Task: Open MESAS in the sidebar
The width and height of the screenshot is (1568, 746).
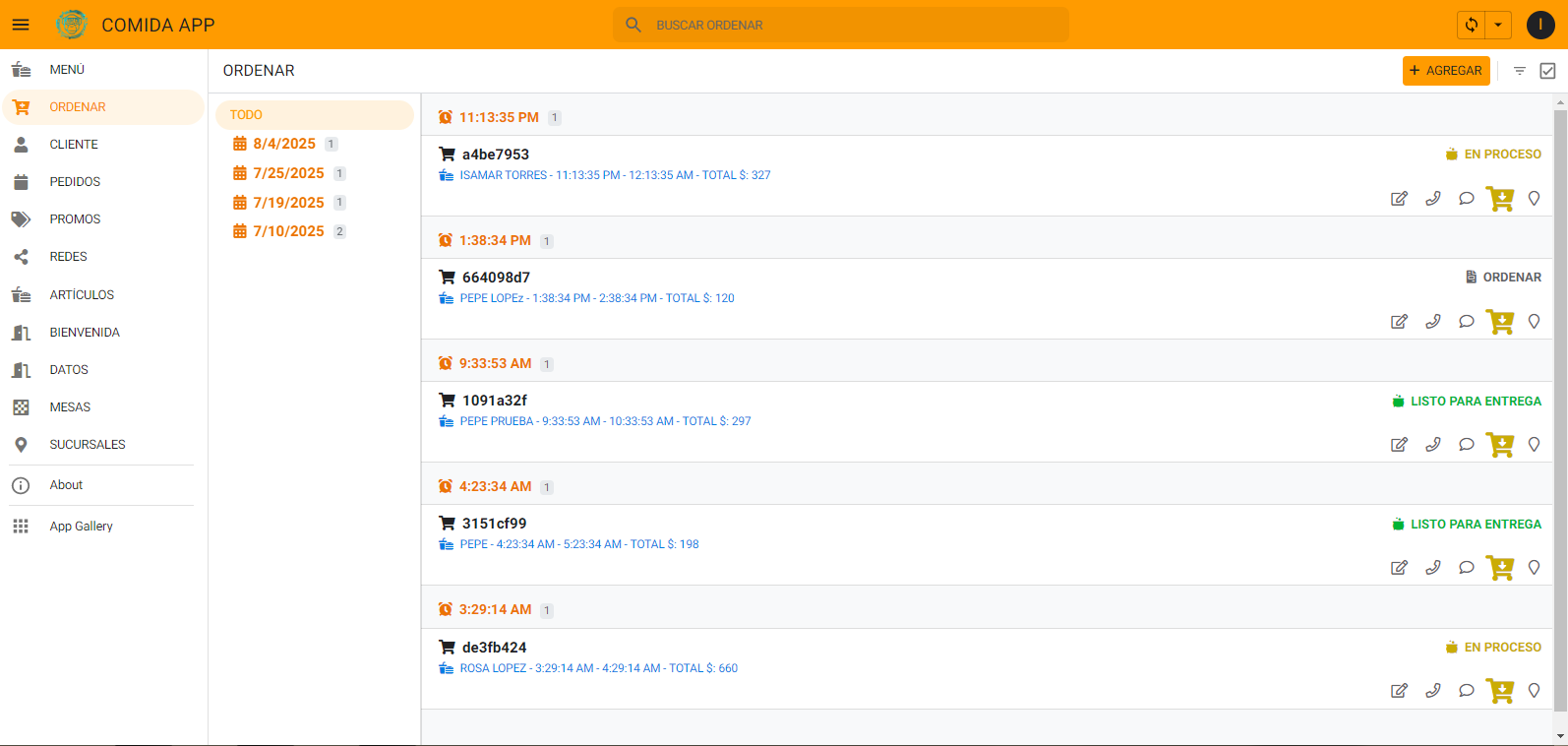Action: pyautogui.click(x=103, y=407)
